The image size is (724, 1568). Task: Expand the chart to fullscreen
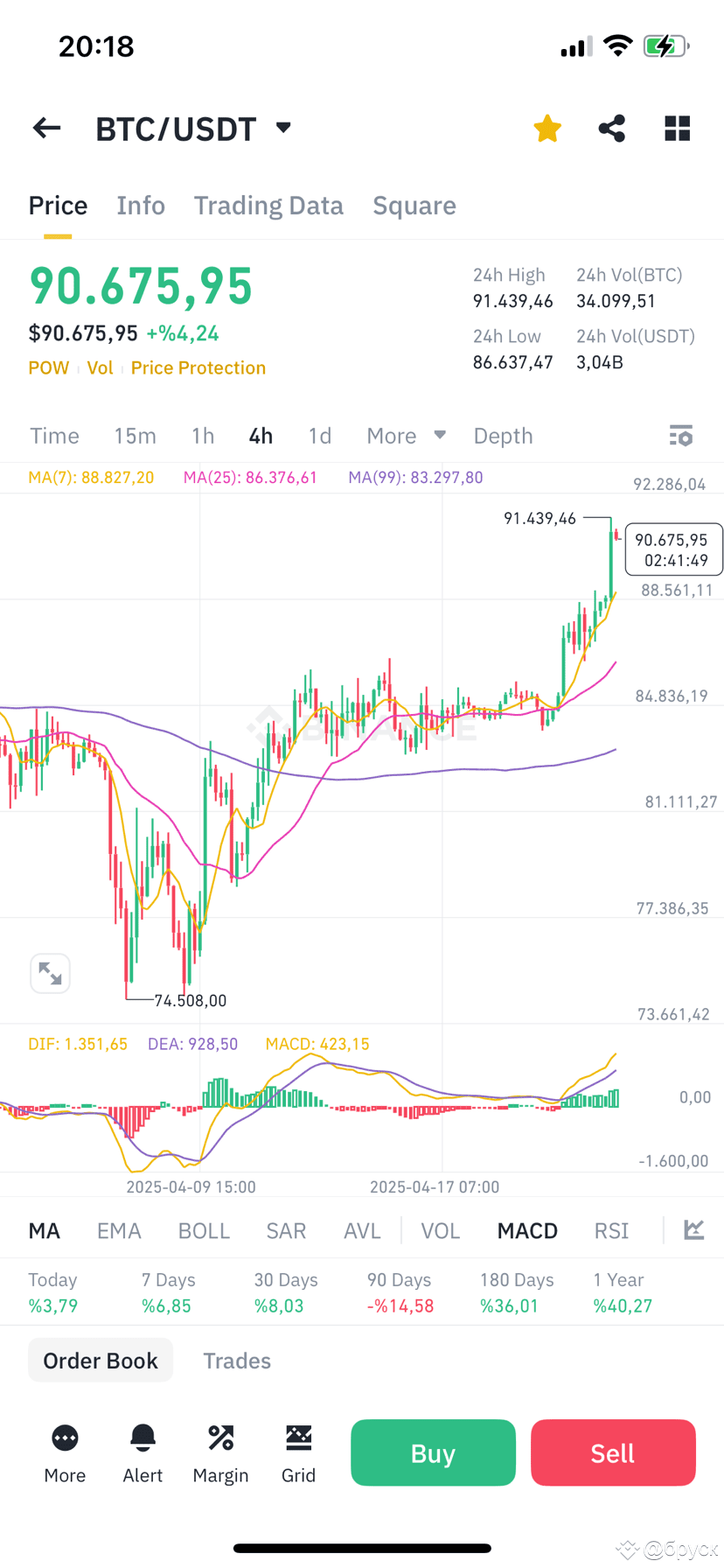[x=50, y=973]
